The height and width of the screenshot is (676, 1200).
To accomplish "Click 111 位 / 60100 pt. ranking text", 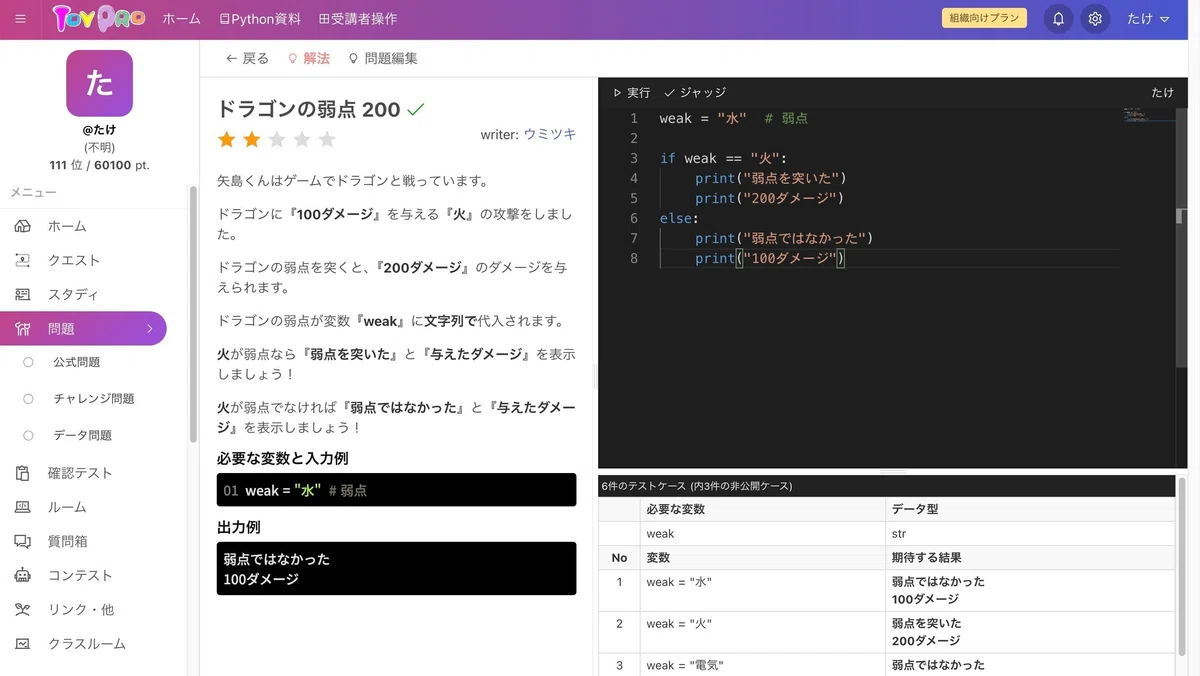I will pos(99,164).
